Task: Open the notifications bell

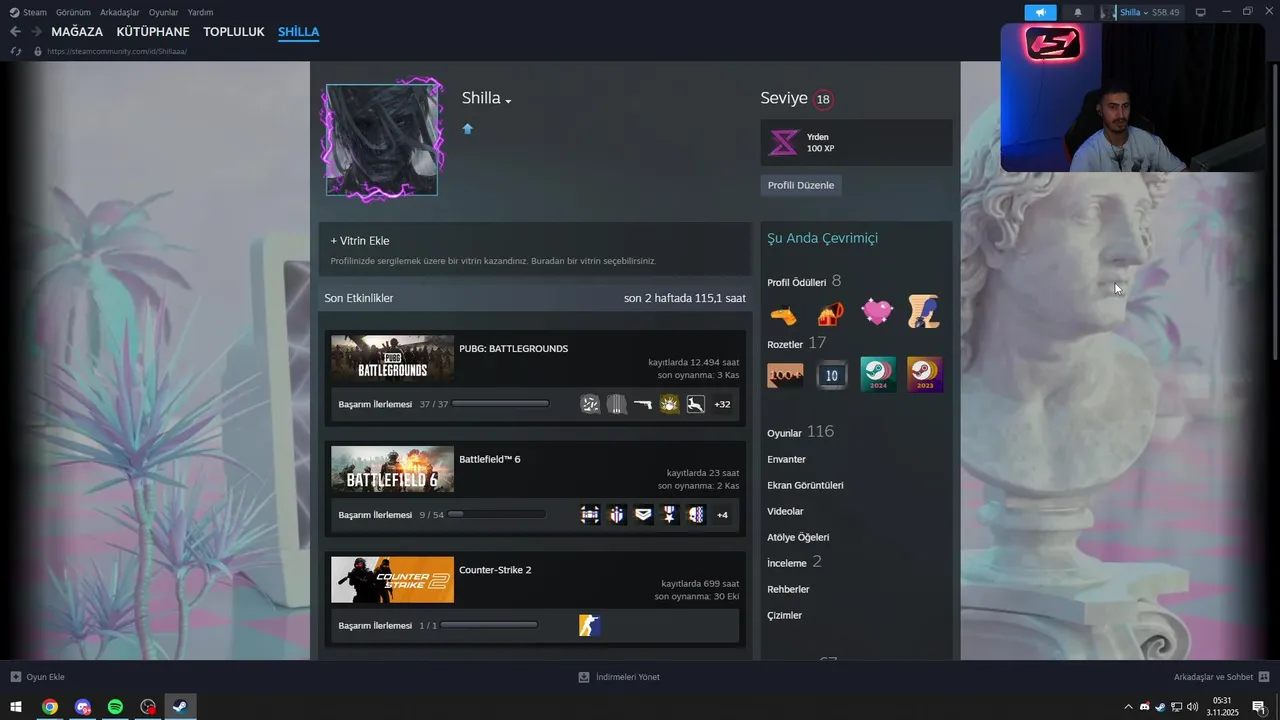Action: point(1078,12)
